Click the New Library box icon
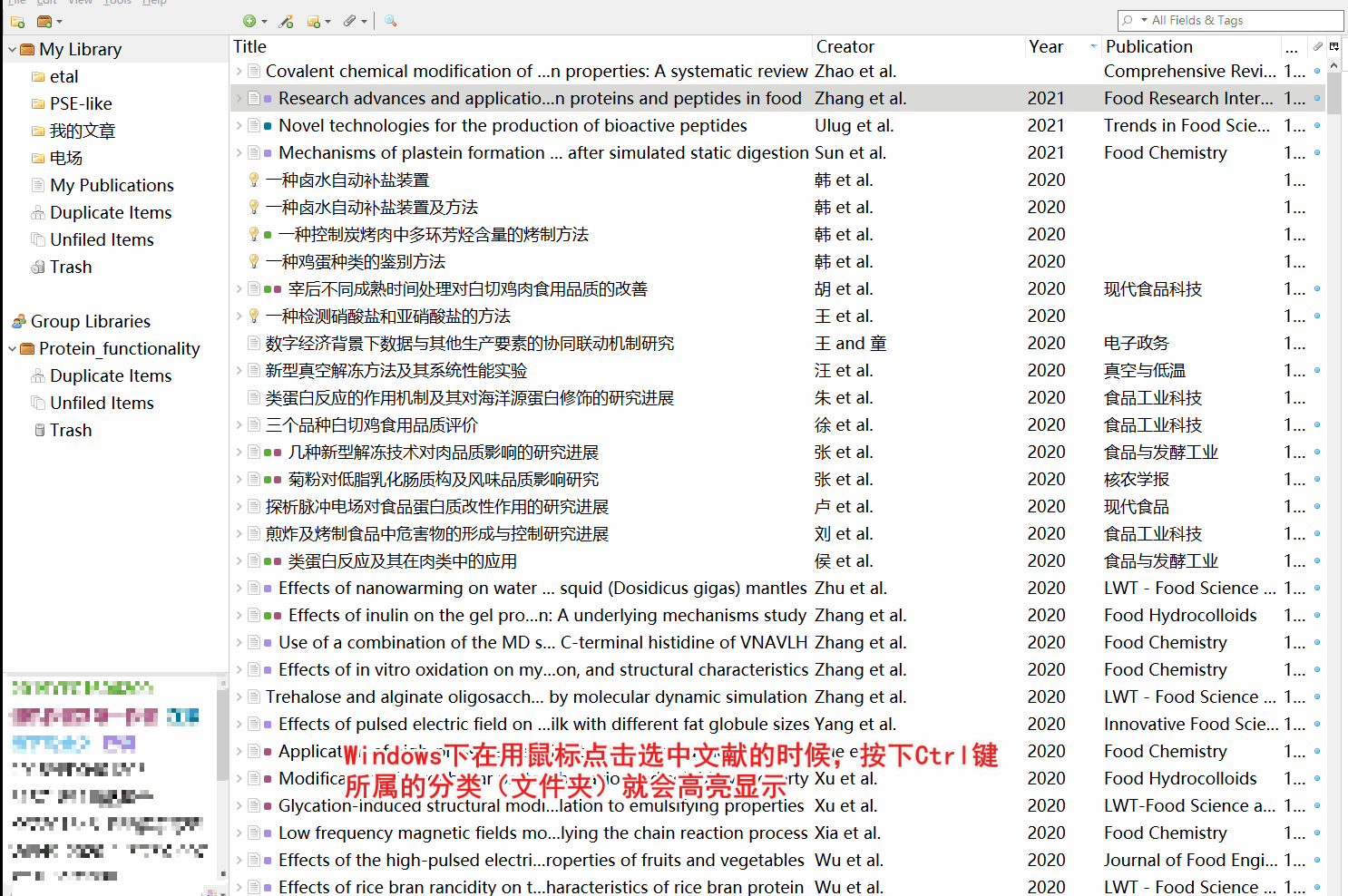The width and height of the screenshot is (1348, 896). 44,21
